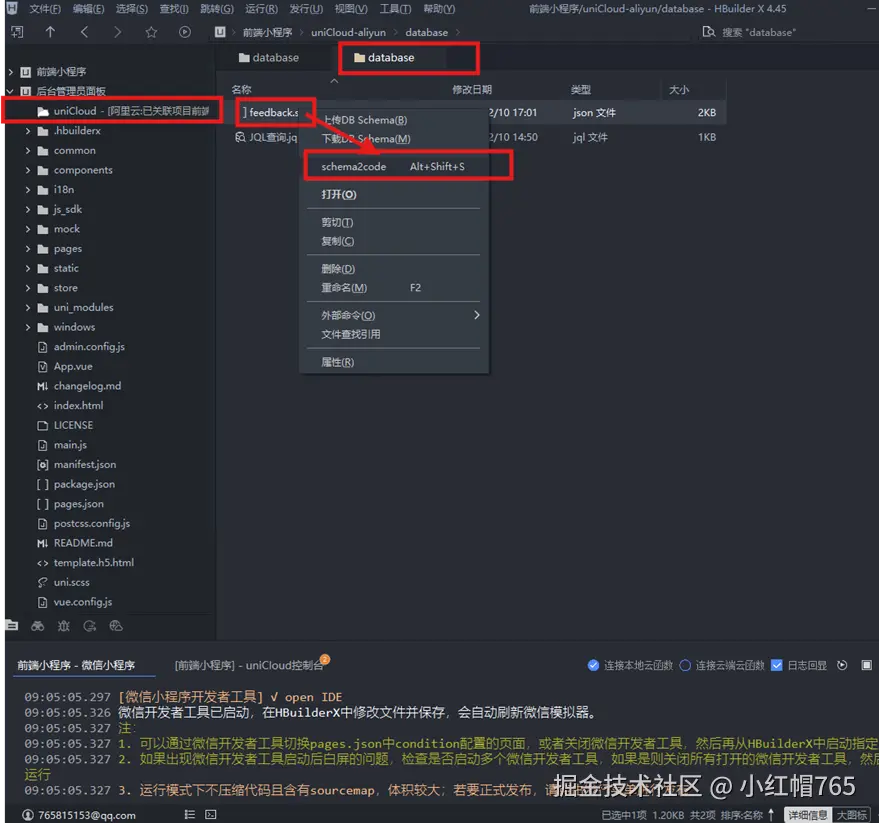Switch to 大图标 view
Viewport: 879px width, 823px height.
(852, 815)
